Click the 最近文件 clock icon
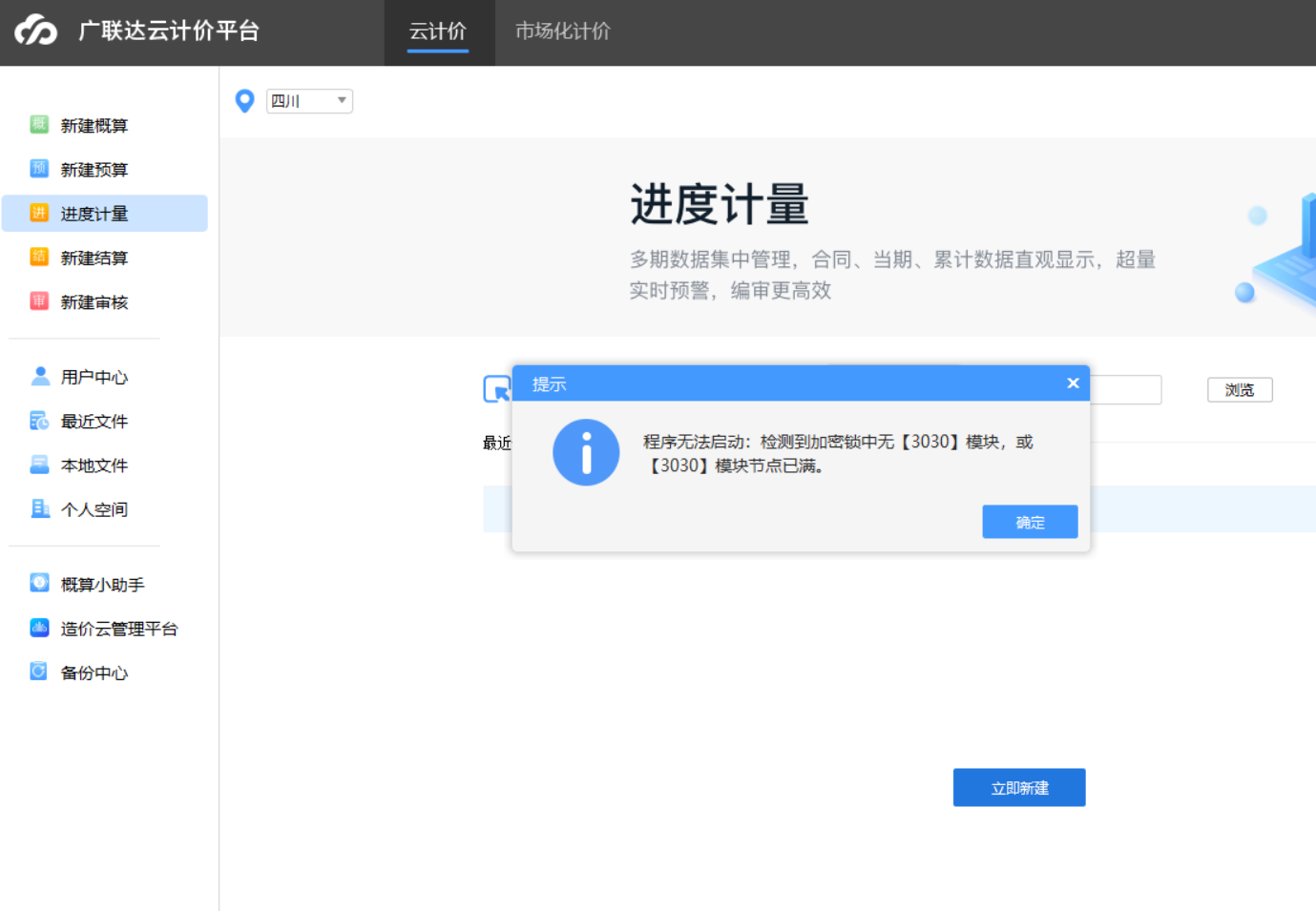Screen dimensions: 1316x911 [39, 421]
